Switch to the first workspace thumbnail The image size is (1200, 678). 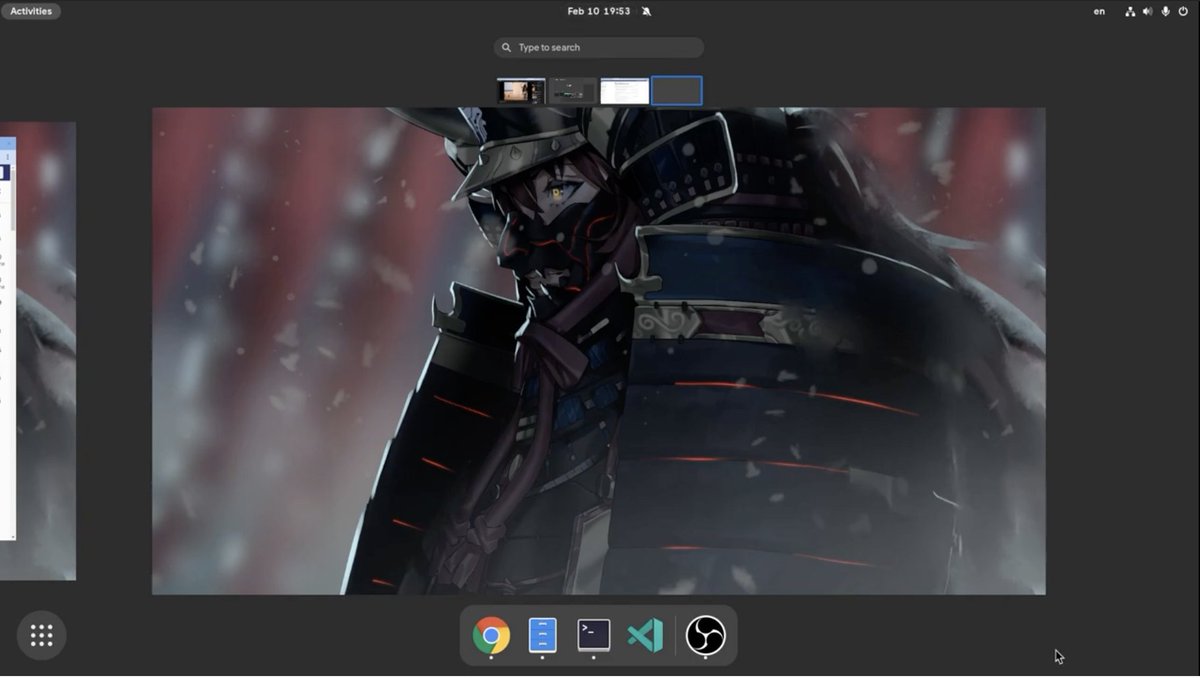tap(521, 91)
